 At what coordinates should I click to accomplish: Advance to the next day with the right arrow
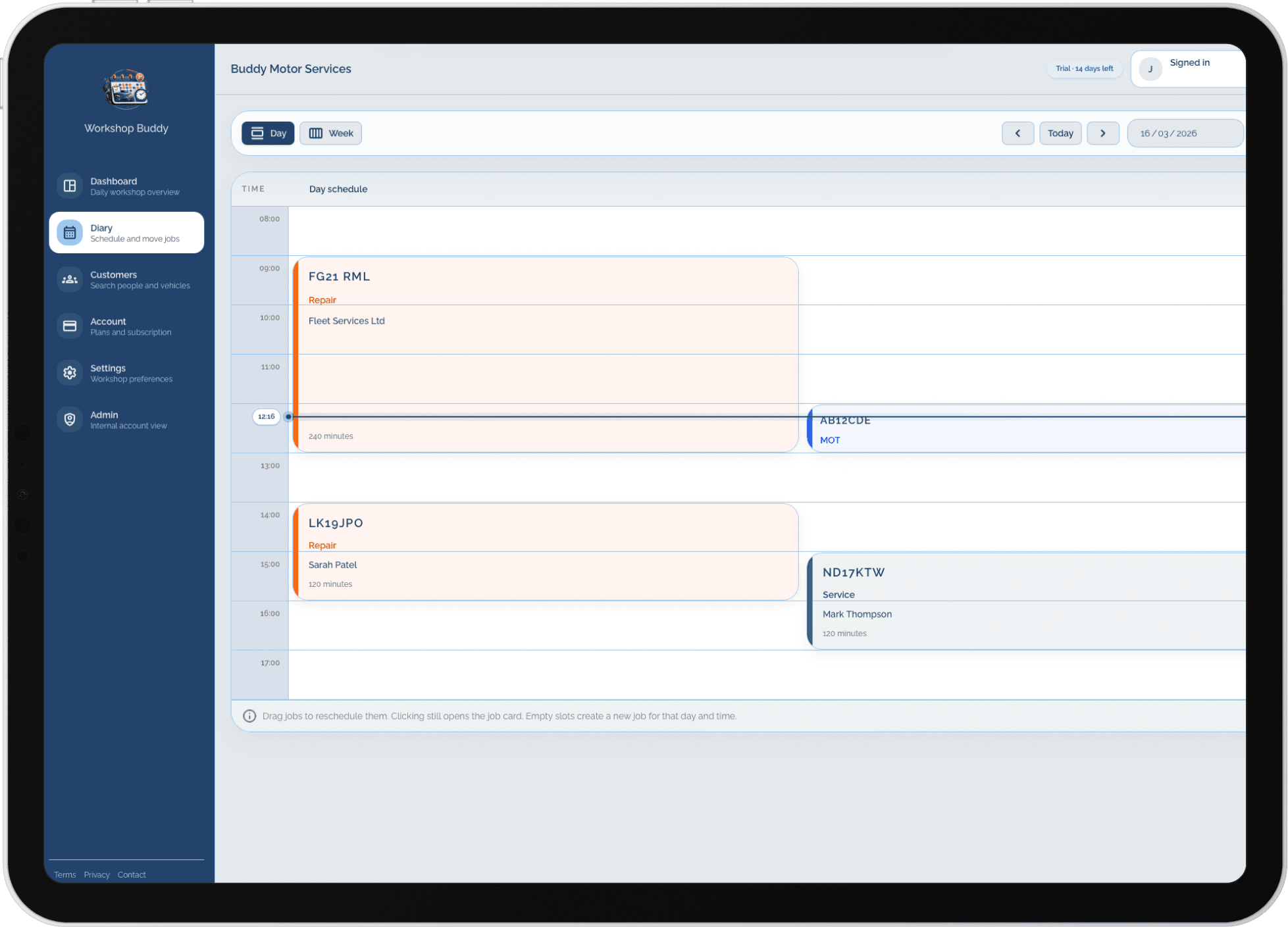[1103, 133]
